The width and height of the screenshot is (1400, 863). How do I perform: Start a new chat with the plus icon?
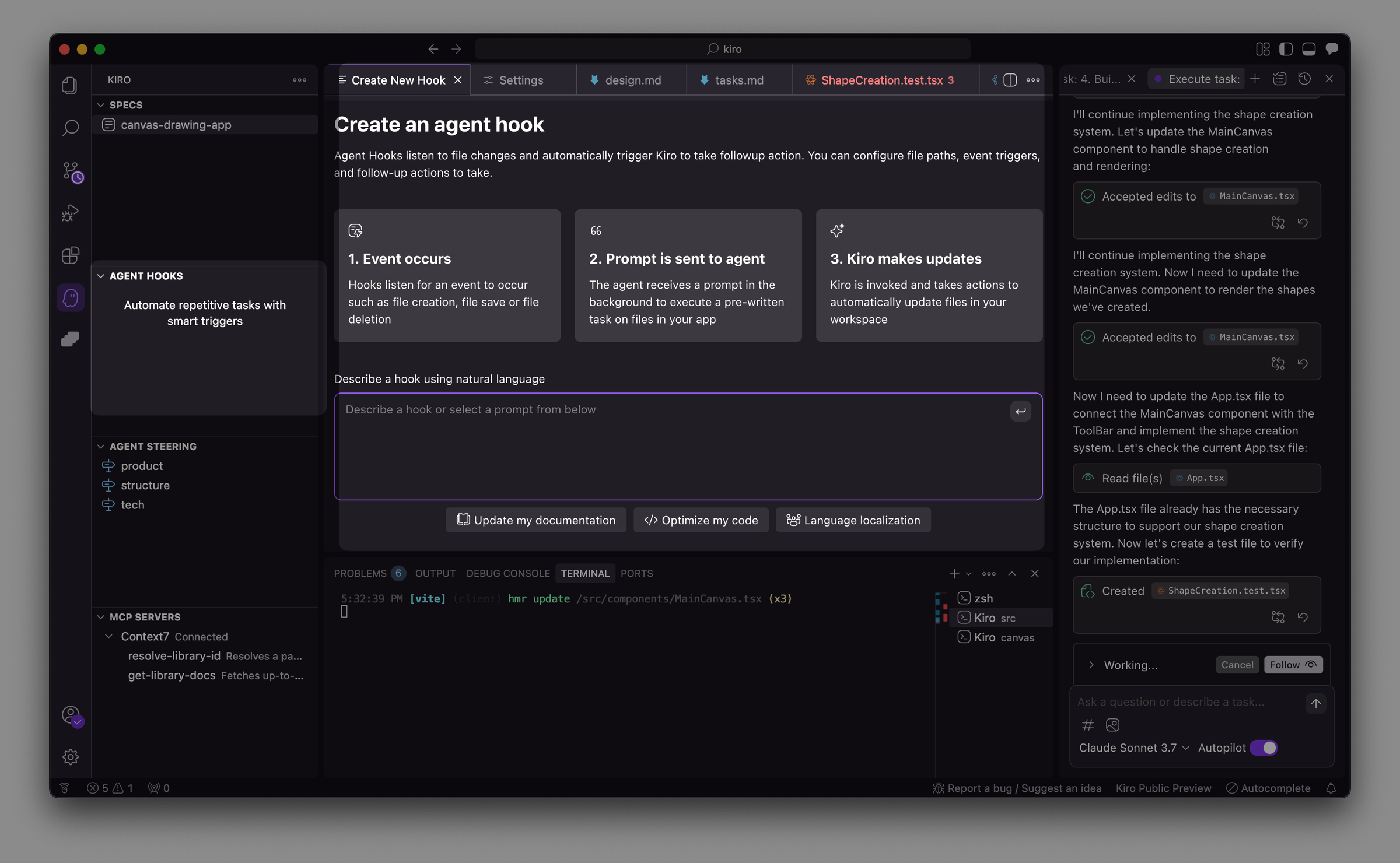coord(1256,78)
